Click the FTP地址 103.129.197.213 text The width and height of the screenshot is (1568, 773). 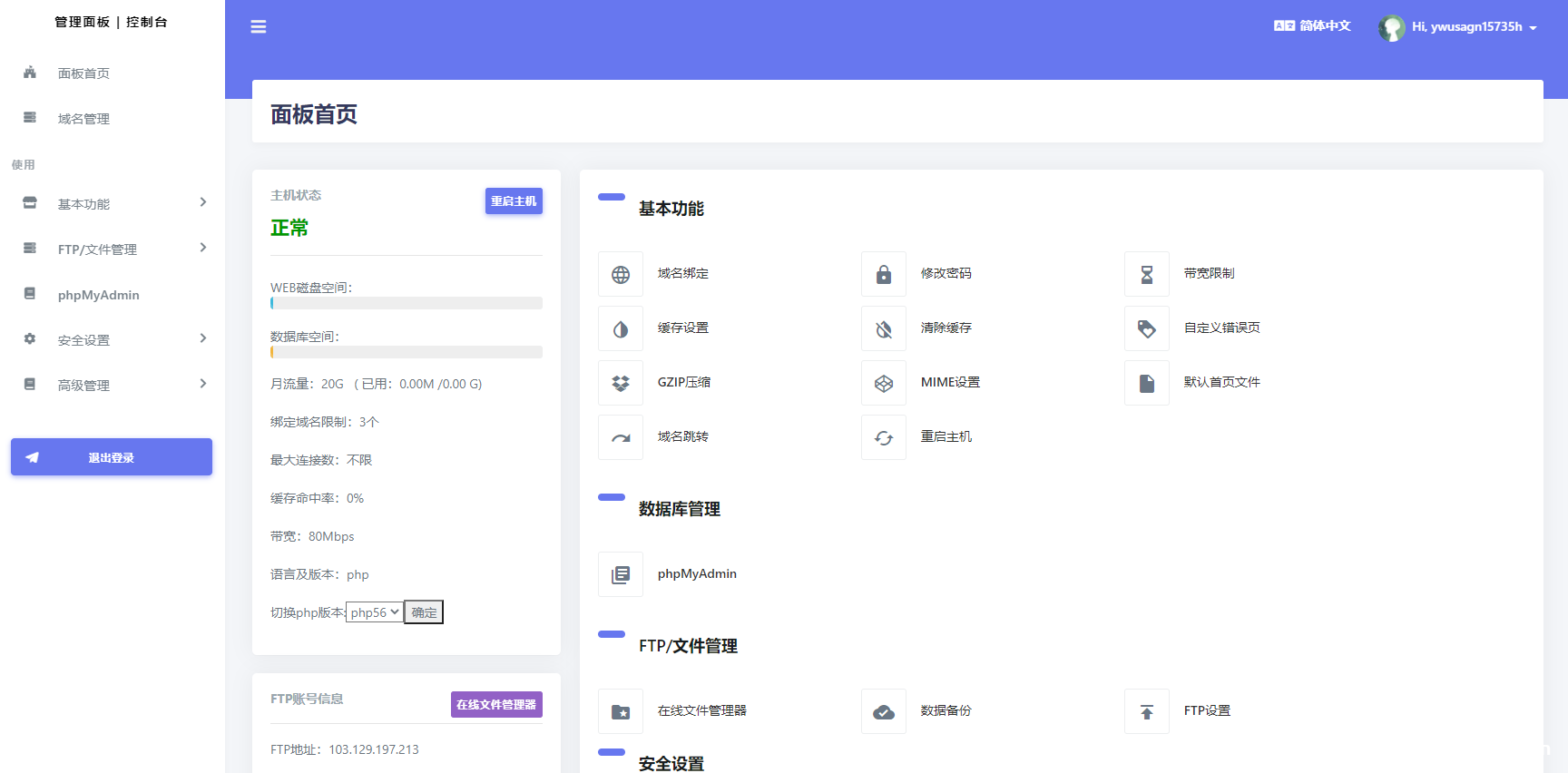click(x=345, y=750)
